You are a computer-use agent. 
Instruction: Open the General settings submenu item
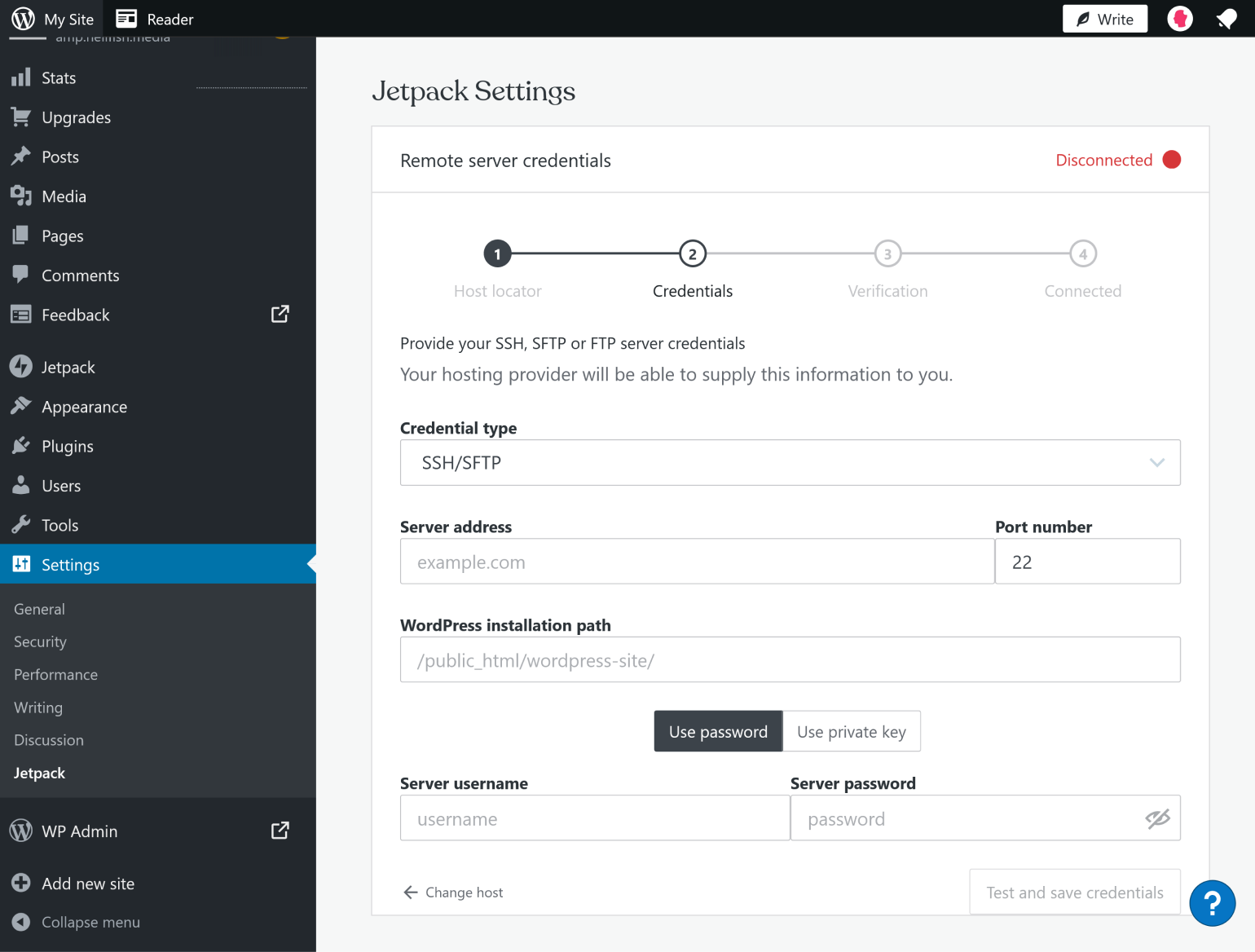[39, 609]
